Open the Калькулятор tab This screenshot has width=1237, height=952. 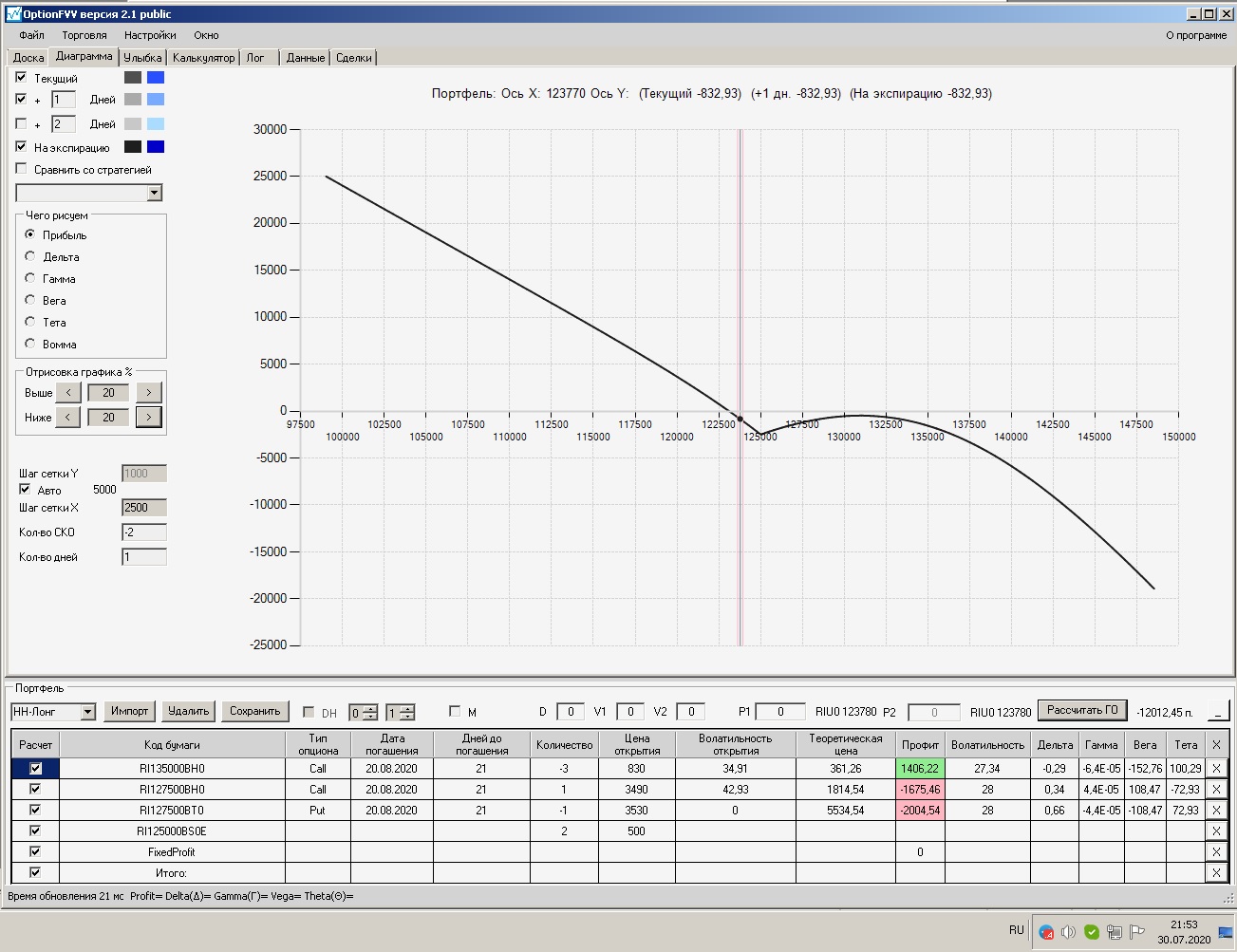203,58
